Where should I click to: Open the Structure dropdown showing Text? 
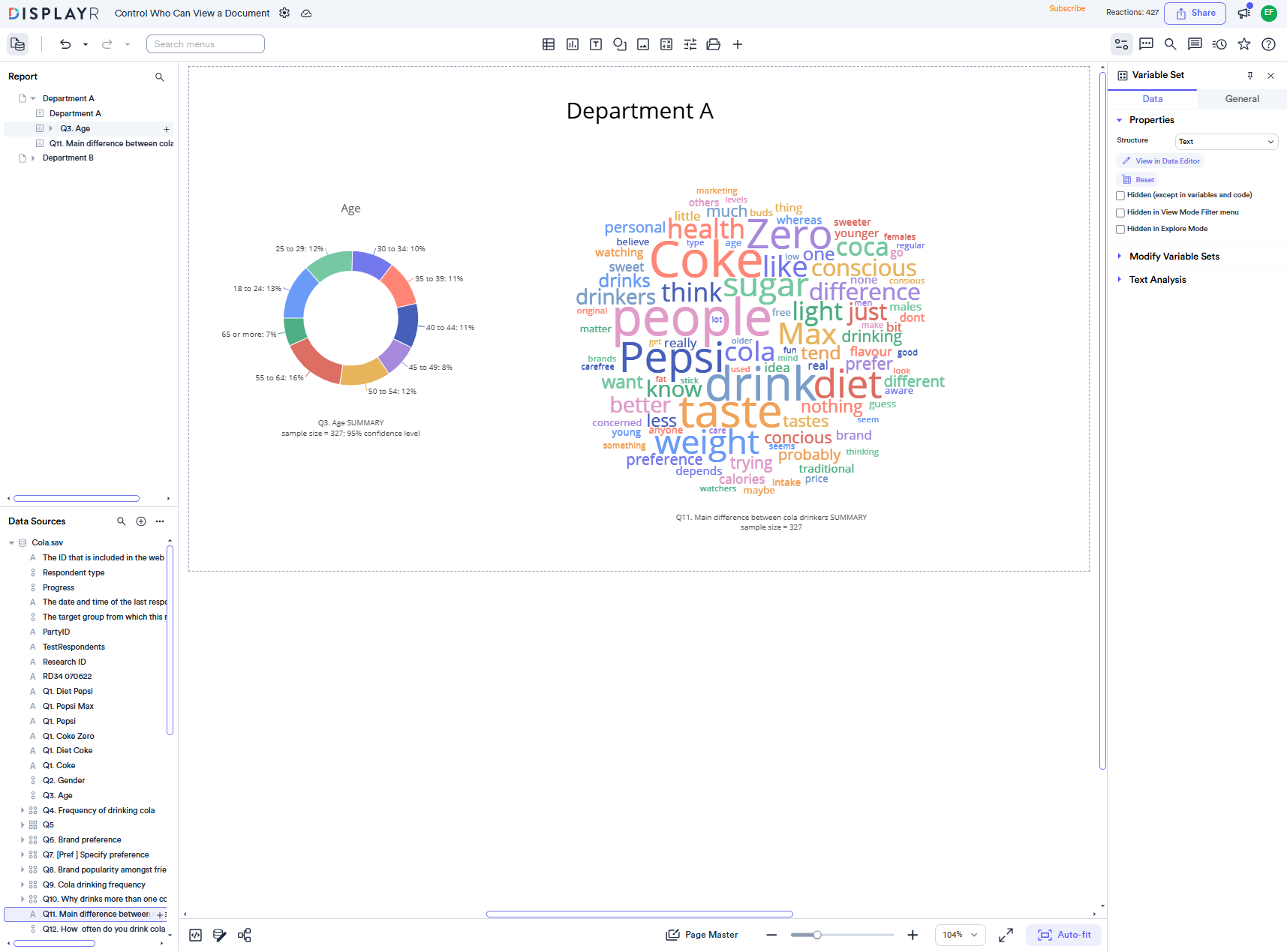[1226, 141]
